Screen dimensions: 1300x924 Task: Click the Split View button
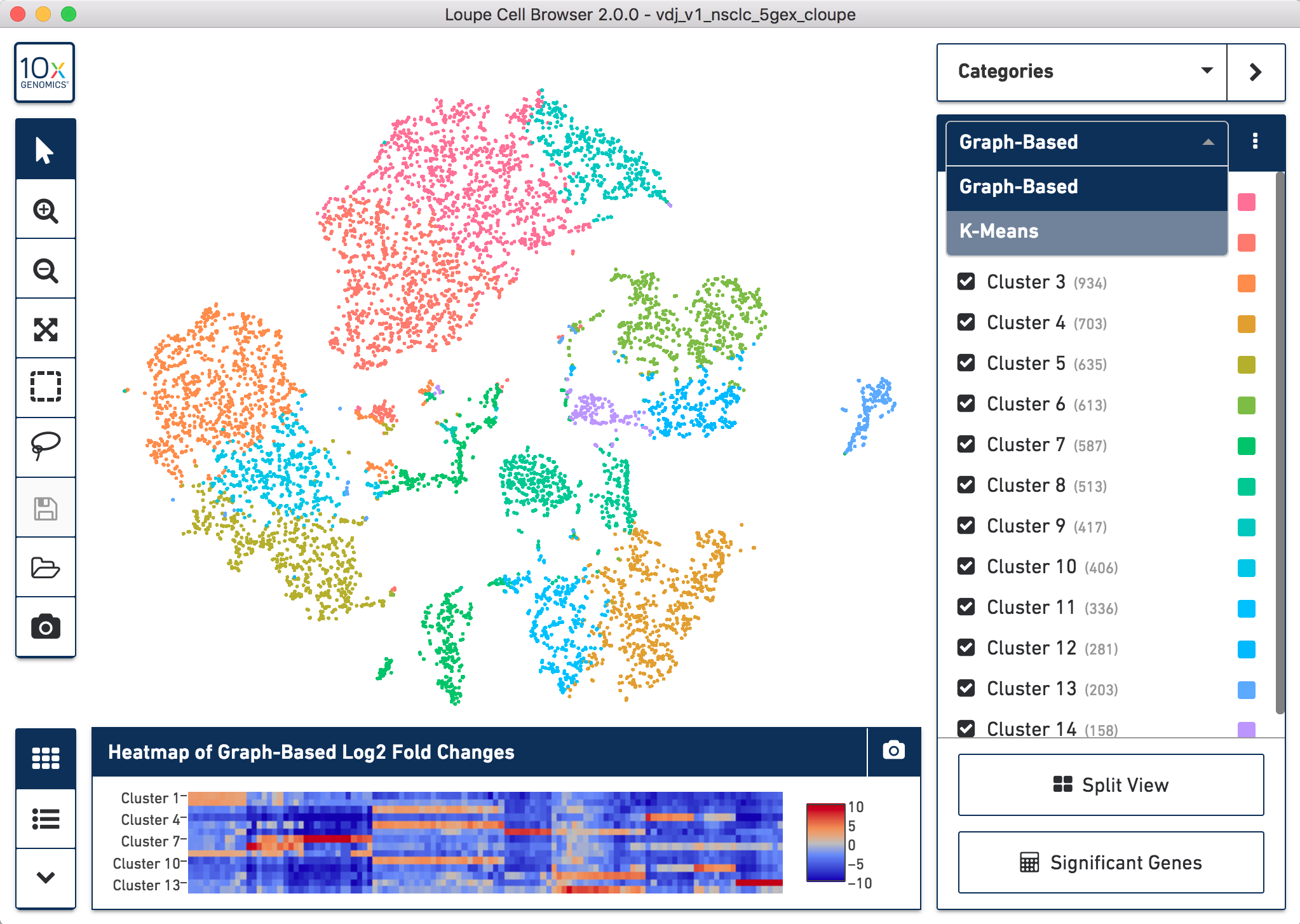1110,785
